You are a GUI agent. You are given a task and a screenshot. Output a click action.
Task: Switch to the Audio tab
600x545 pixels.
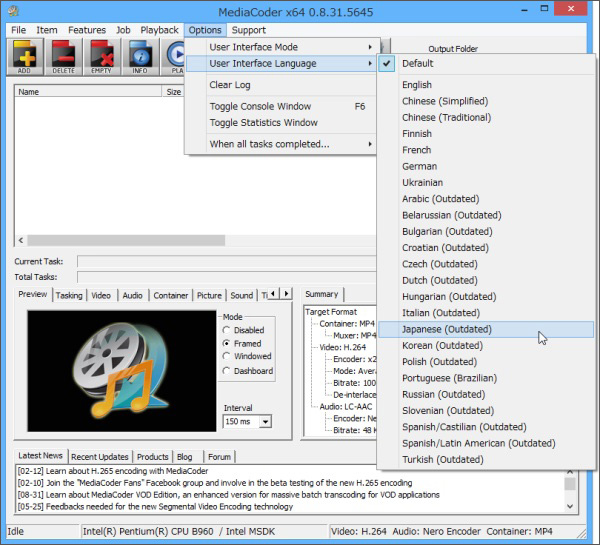tap(132, 295)
